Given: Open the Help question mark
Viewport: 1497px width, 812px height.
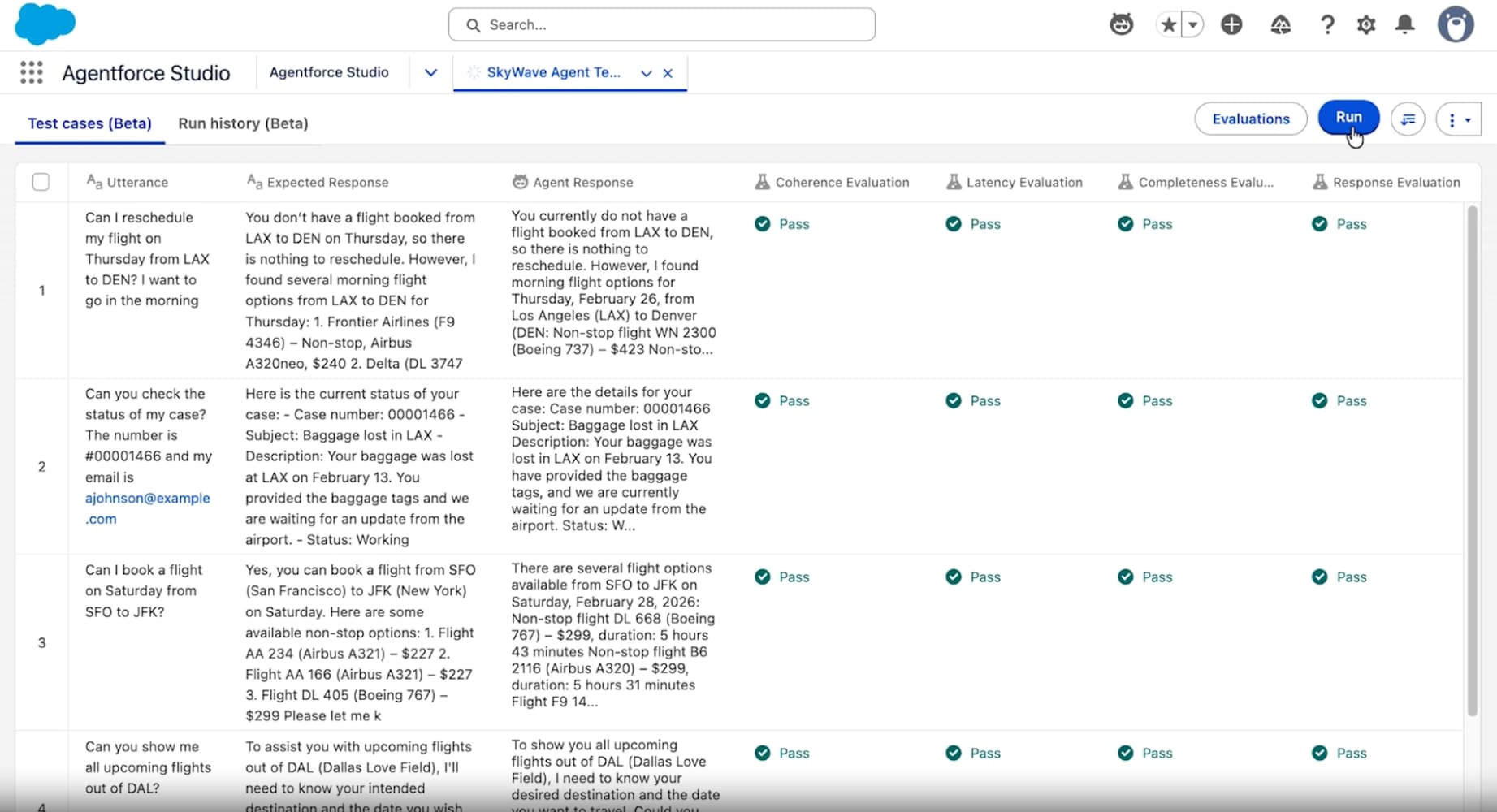Looking at the screenshot, I should tap(1327, 25).
